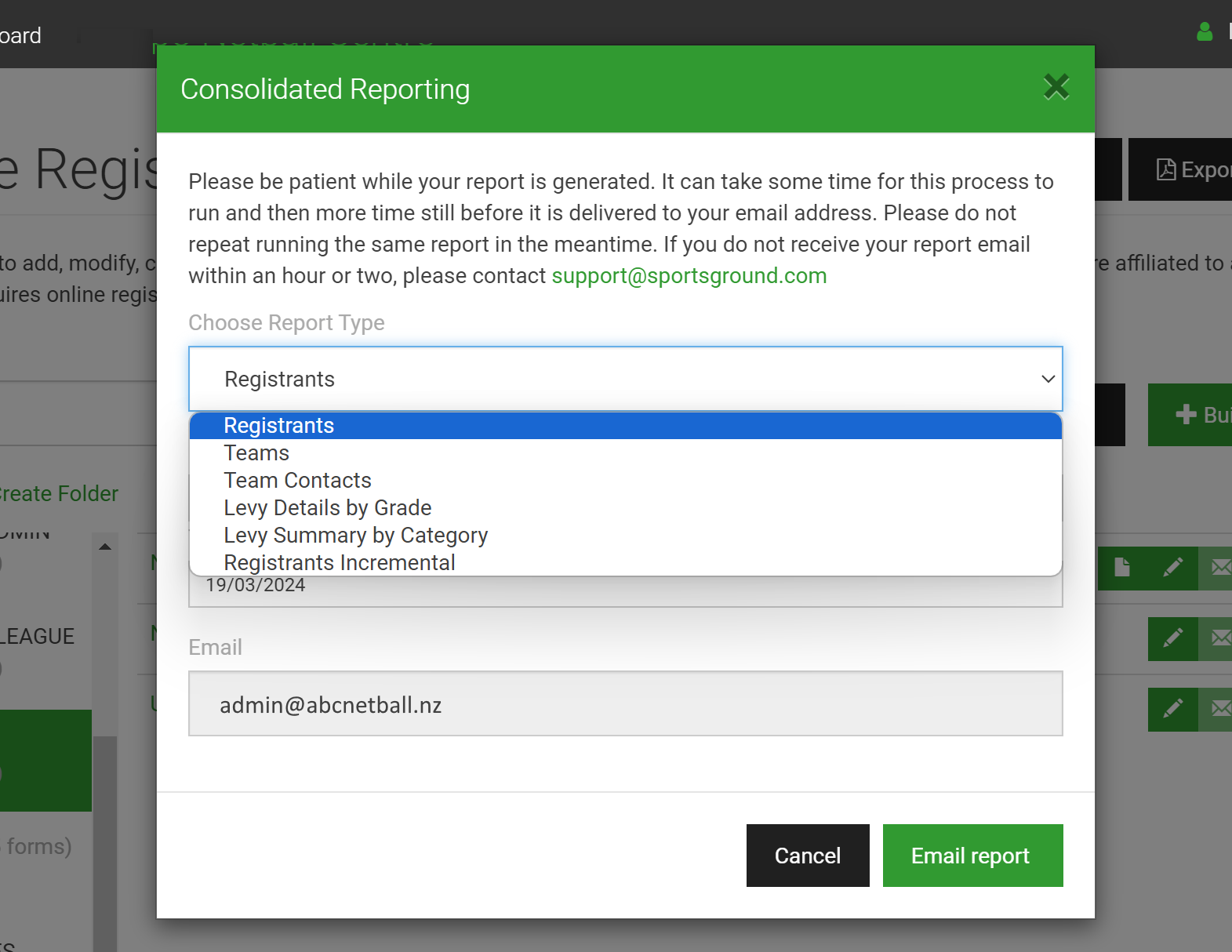Close the Consolidated Reporting dialog
Image resolution: width=1232 pixels, height=952 pixels.
point(1056,87)
